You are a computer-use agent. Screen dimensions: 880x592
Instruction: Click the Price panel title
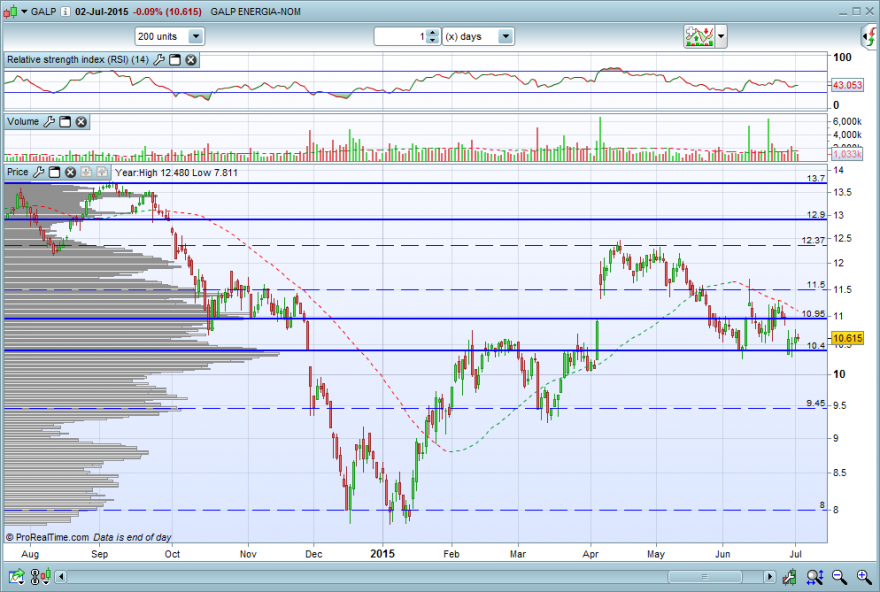tap(17, 172)
